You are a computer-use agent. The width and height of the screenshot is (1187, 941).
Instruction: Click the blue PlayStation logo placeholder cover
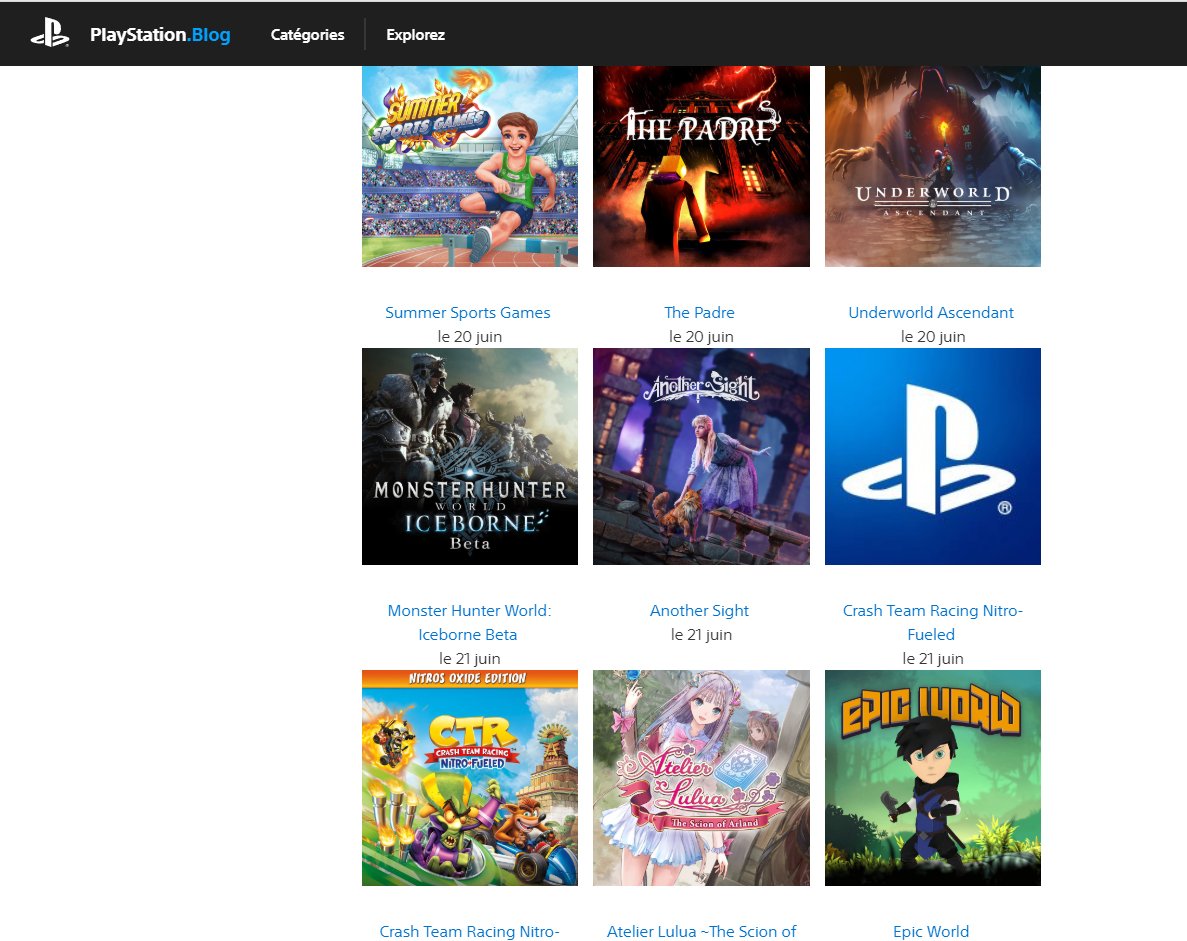(933, 456)
